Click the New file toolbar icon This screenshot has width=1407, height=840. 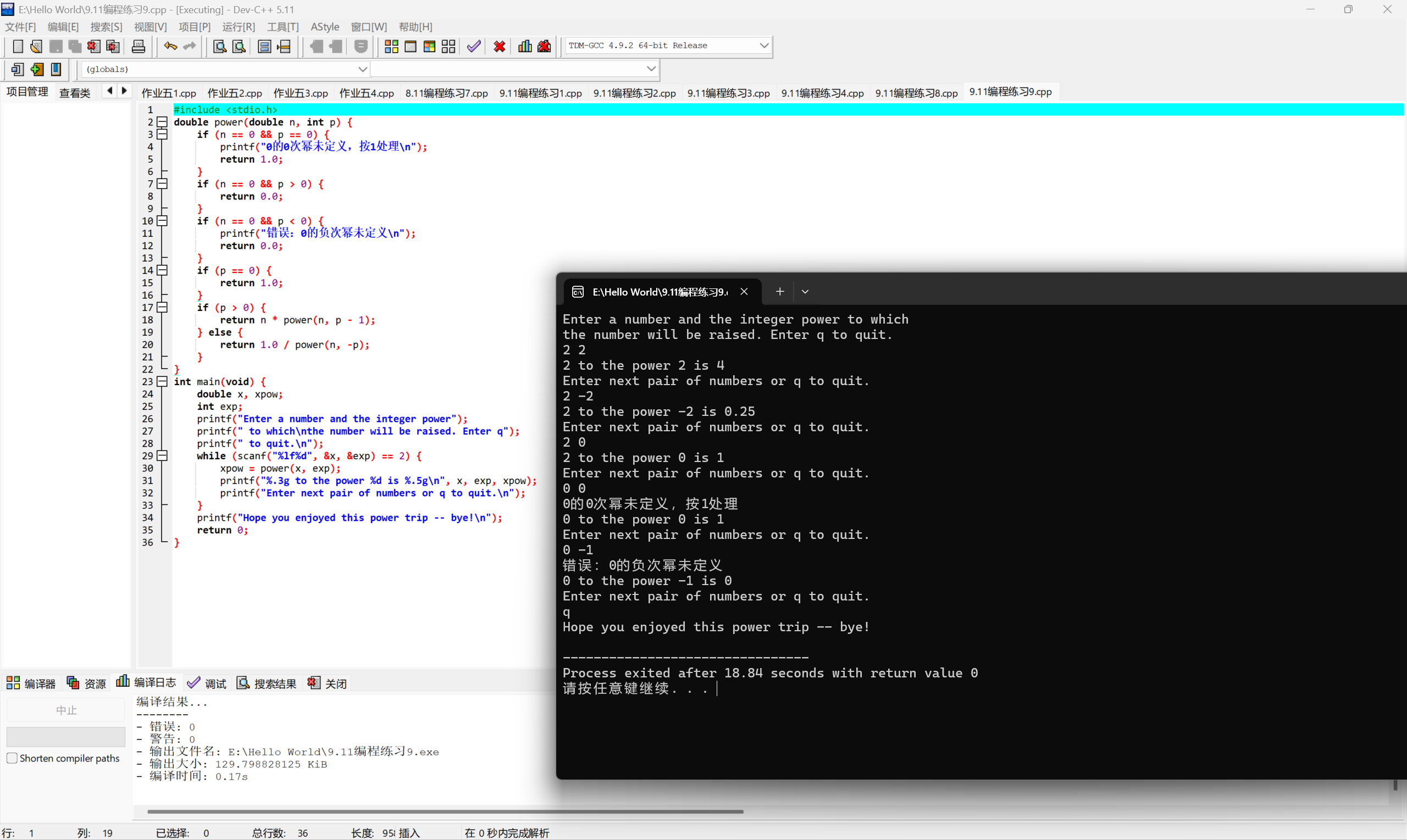coord(18,46)
